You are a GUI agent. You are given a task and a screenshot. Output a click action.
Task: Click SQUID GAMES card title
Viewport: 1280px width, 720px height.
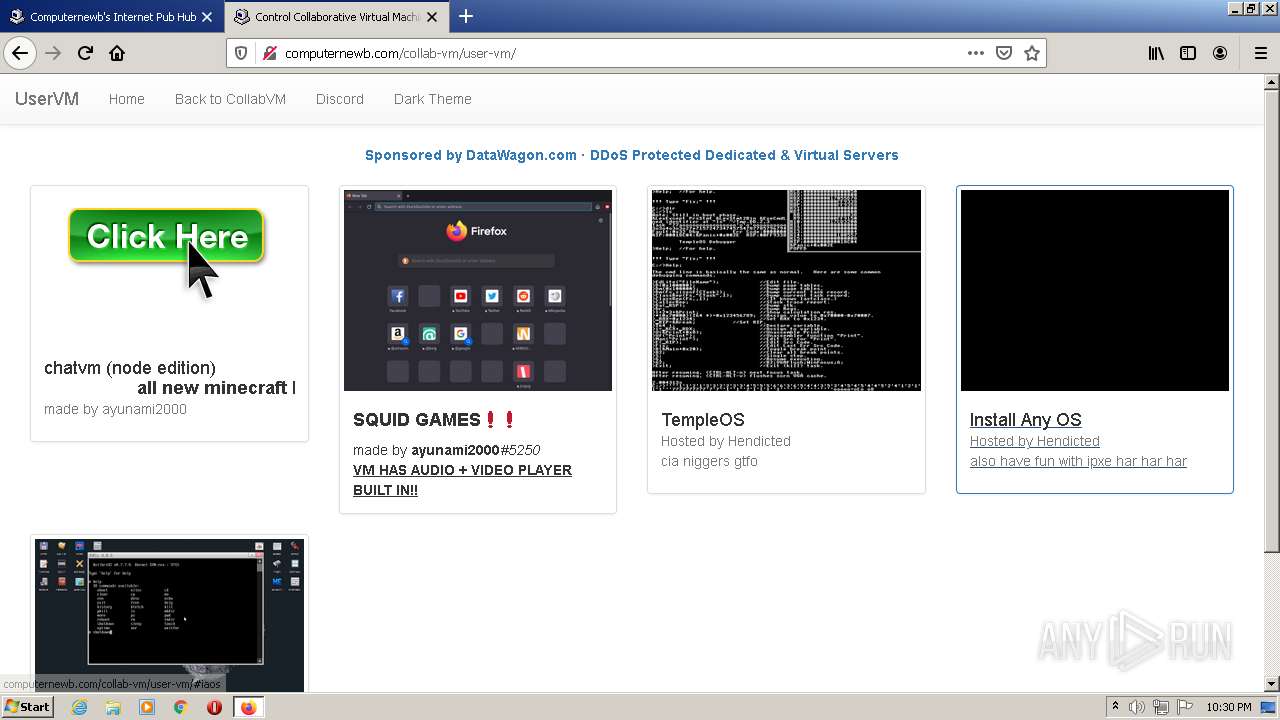(x=435, y=420)
